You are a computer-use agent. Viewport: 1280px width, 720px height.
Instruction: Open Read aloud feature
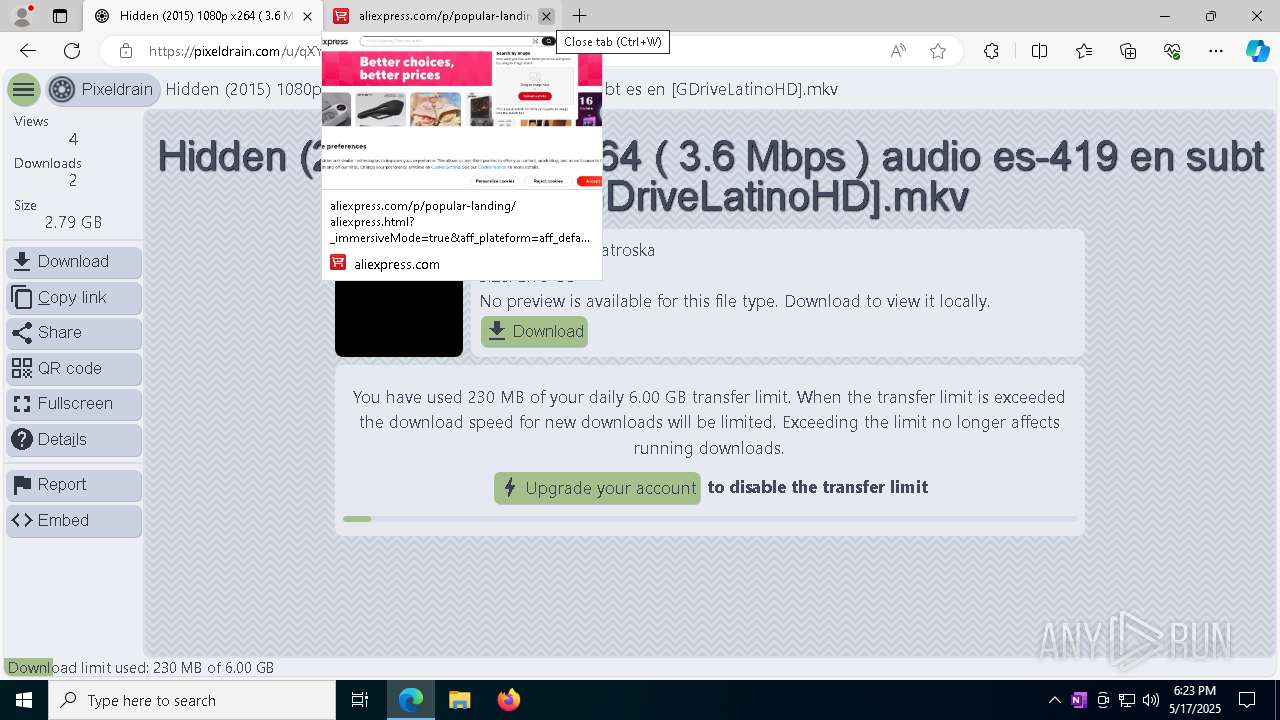tap(898, 51)
